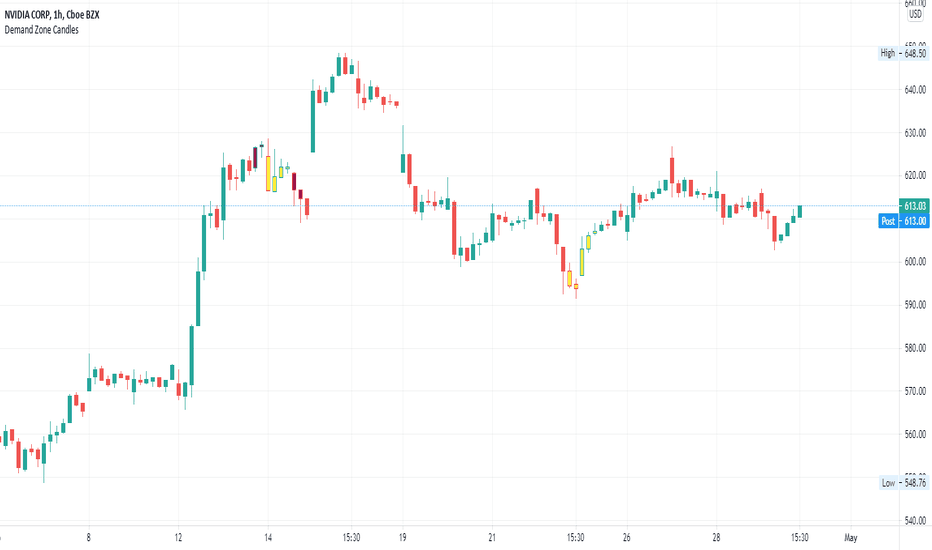Click the High 648.50 price label
The image size is (932, 550).
(x=903, y=54)
